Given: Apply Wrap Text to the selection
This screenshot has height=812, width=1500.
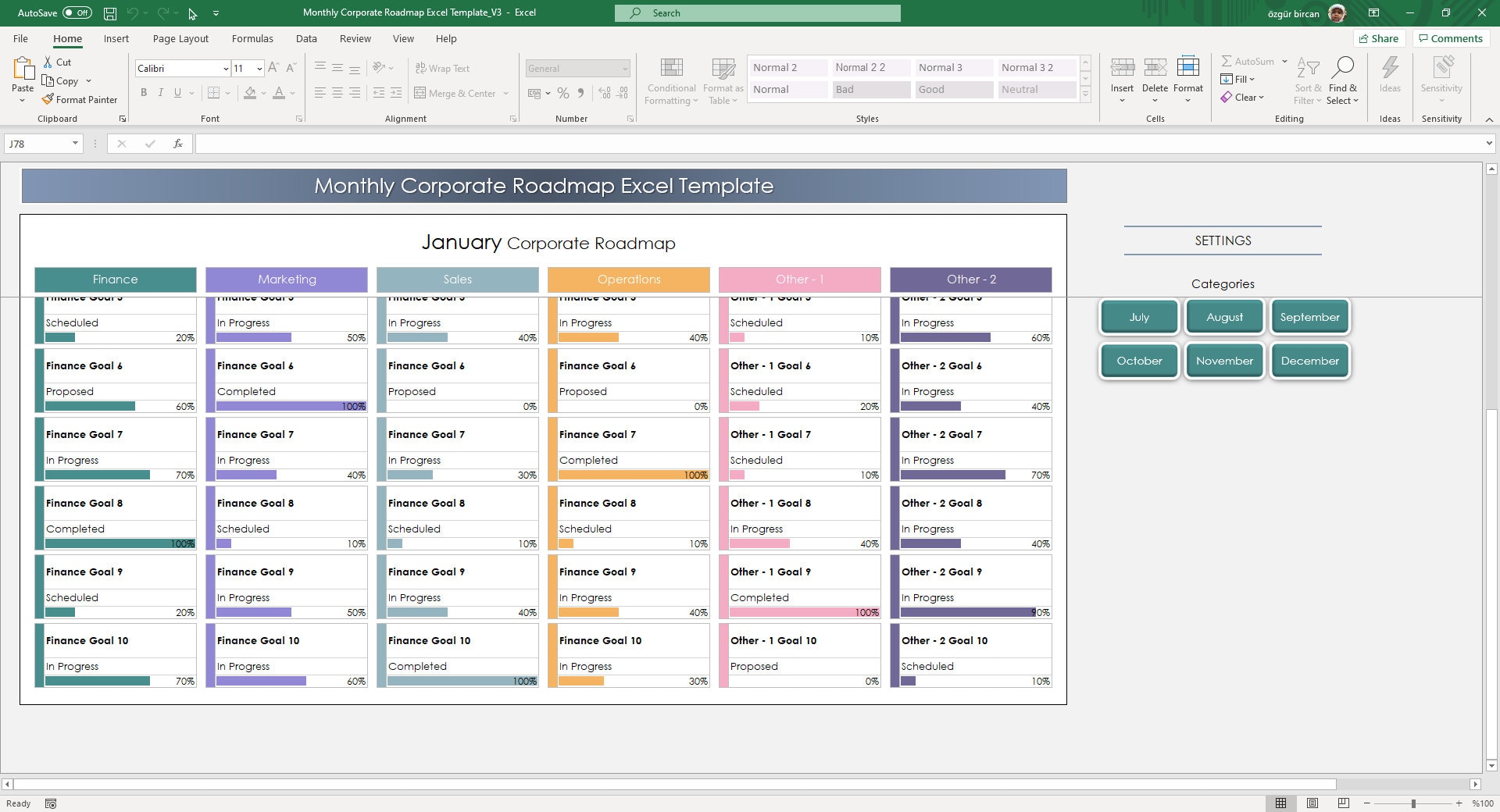Looking at the screenshot, I should click(443, 68).
